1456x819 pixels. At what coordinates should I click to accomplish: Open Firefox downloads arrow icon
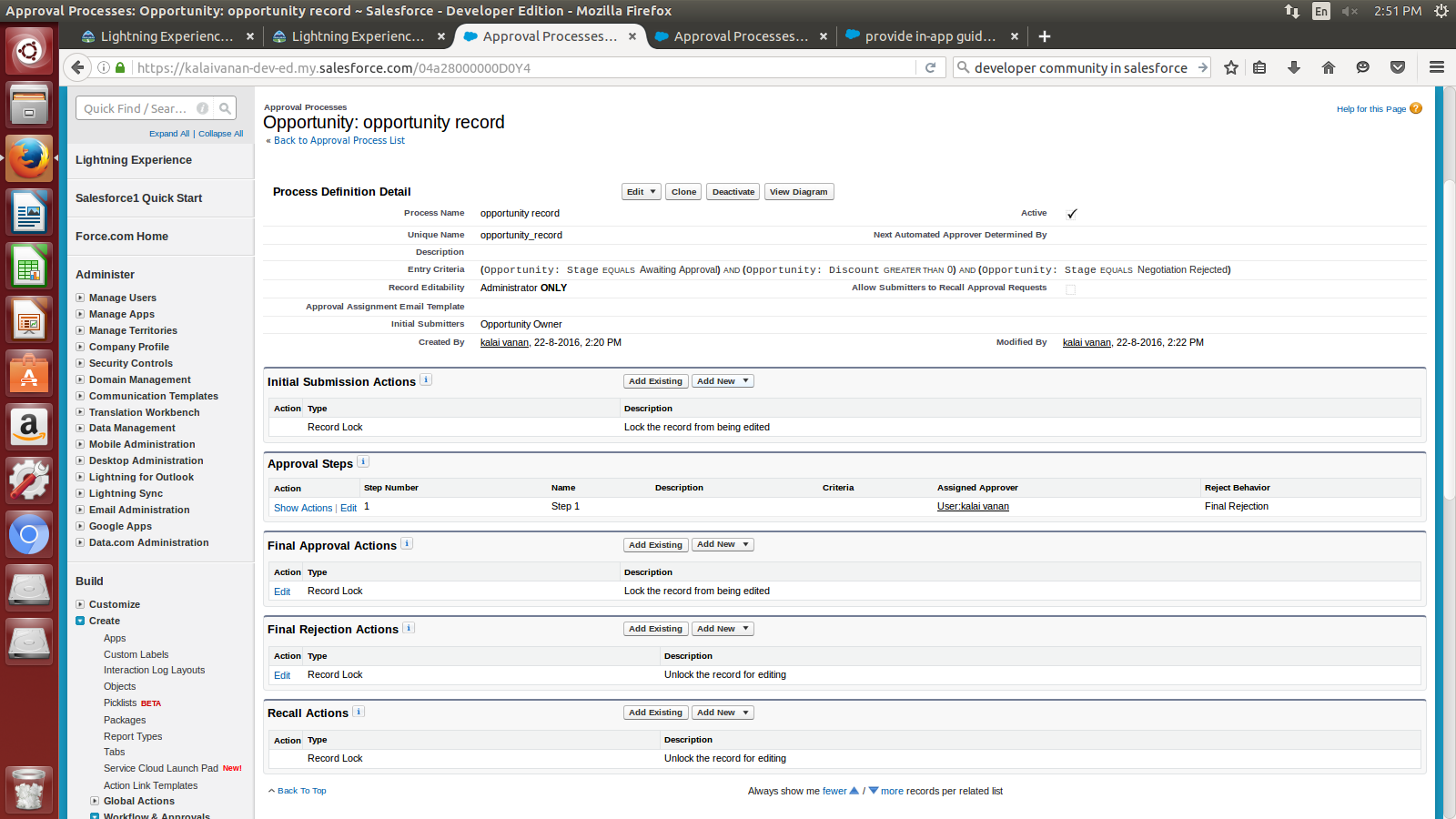pyautogui.click(x=1293, y=67)
